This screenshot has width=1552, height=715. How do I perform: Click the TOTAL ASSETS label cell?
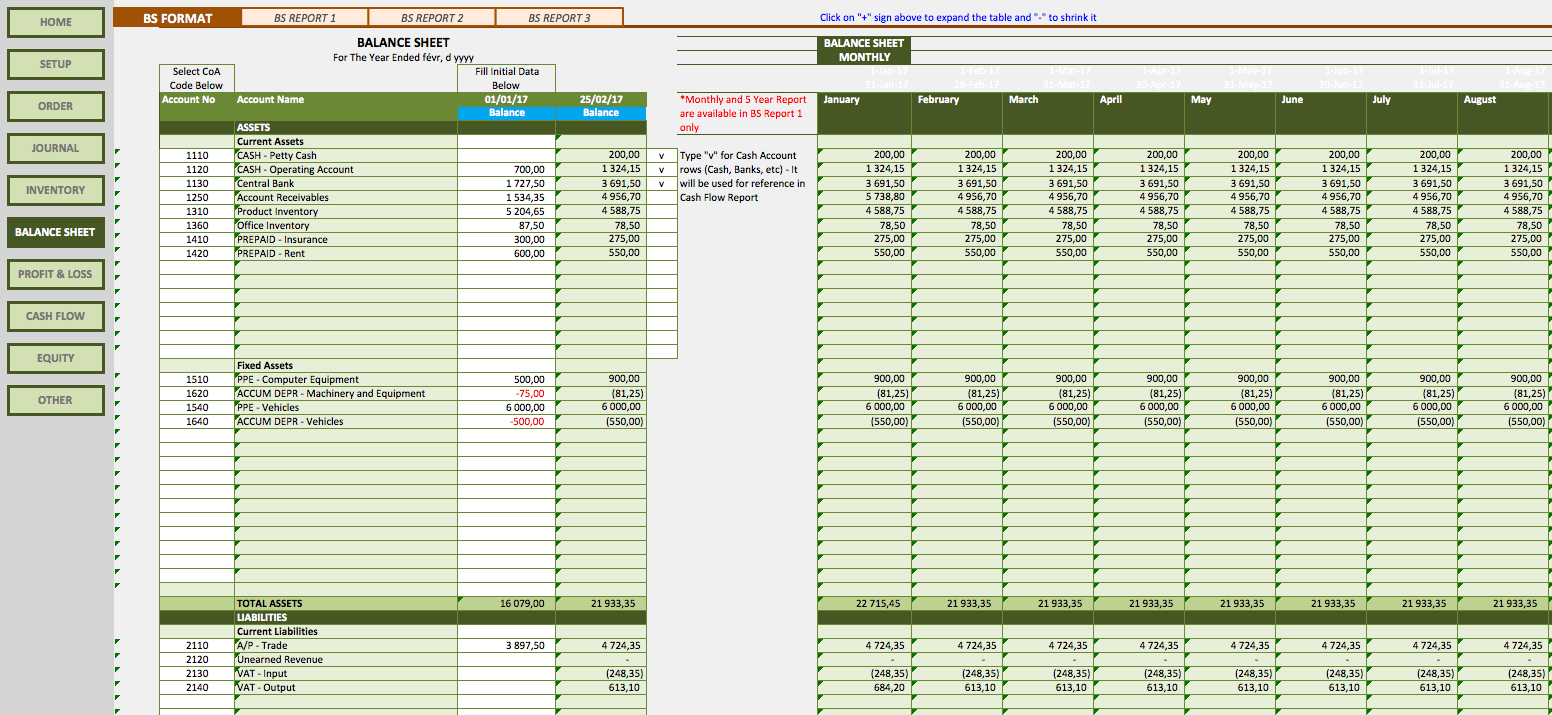[x=346, y=604]
